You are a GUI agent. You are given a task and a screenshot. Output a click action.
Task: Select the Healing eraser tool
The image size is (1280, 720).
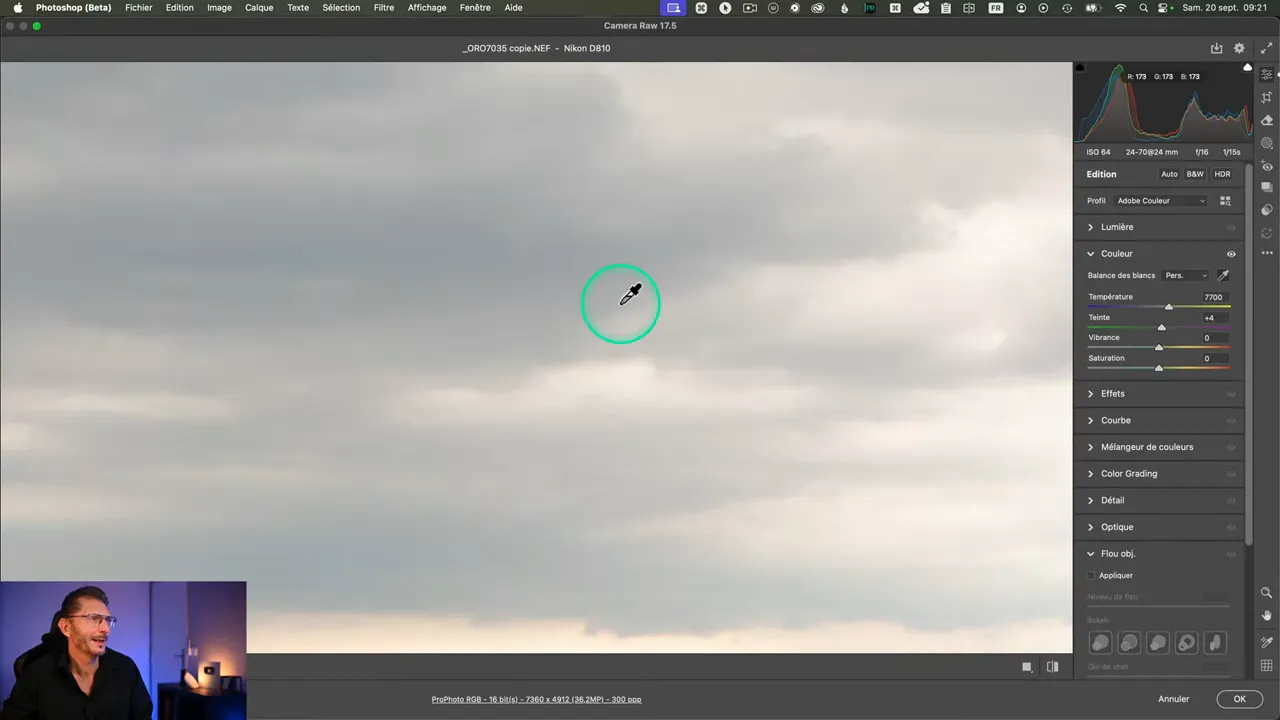coord(1267,120)
